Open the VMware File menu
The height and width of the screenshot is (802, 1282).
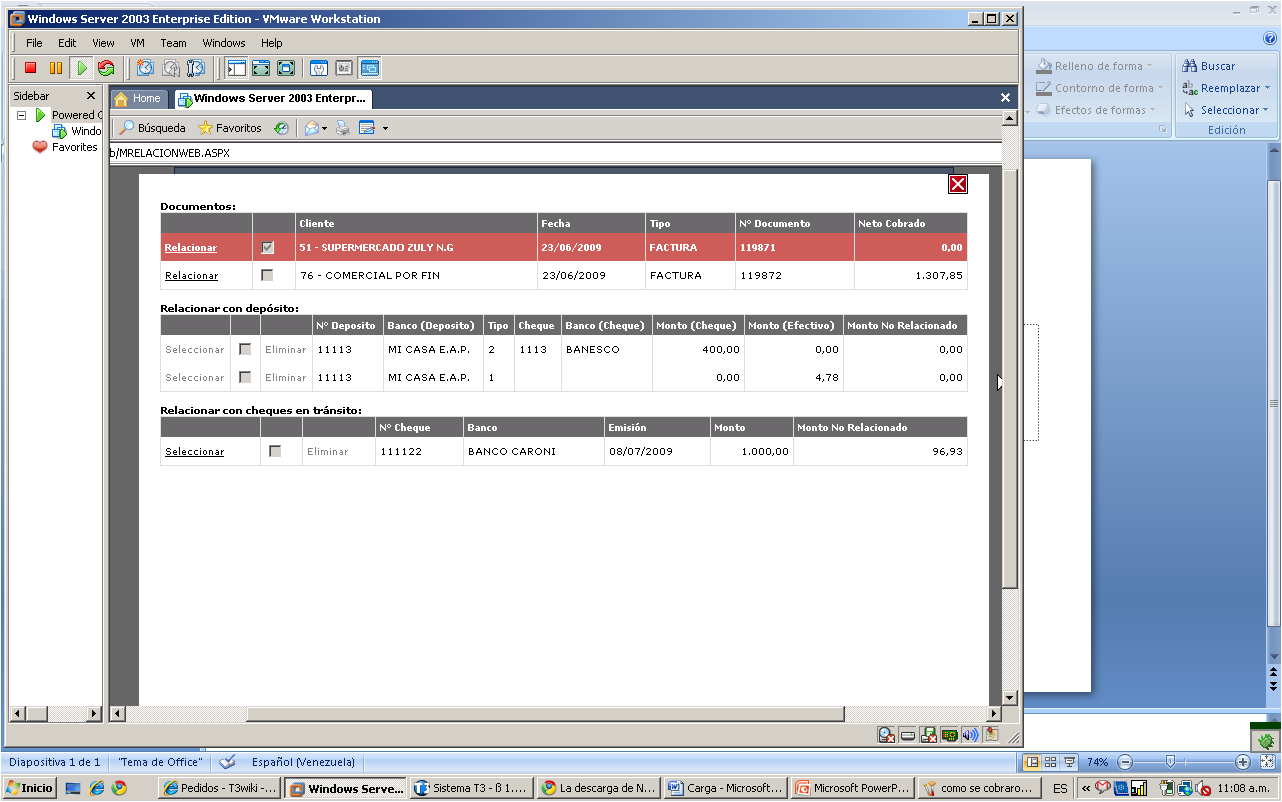tap(34, 43)
